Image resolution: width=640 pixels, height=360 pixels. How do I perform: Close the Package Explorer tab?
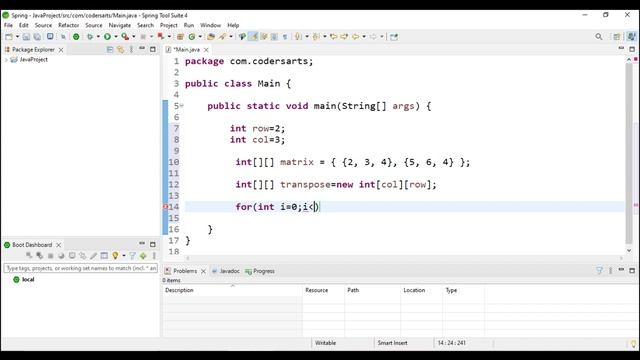[x=61, y=50]
